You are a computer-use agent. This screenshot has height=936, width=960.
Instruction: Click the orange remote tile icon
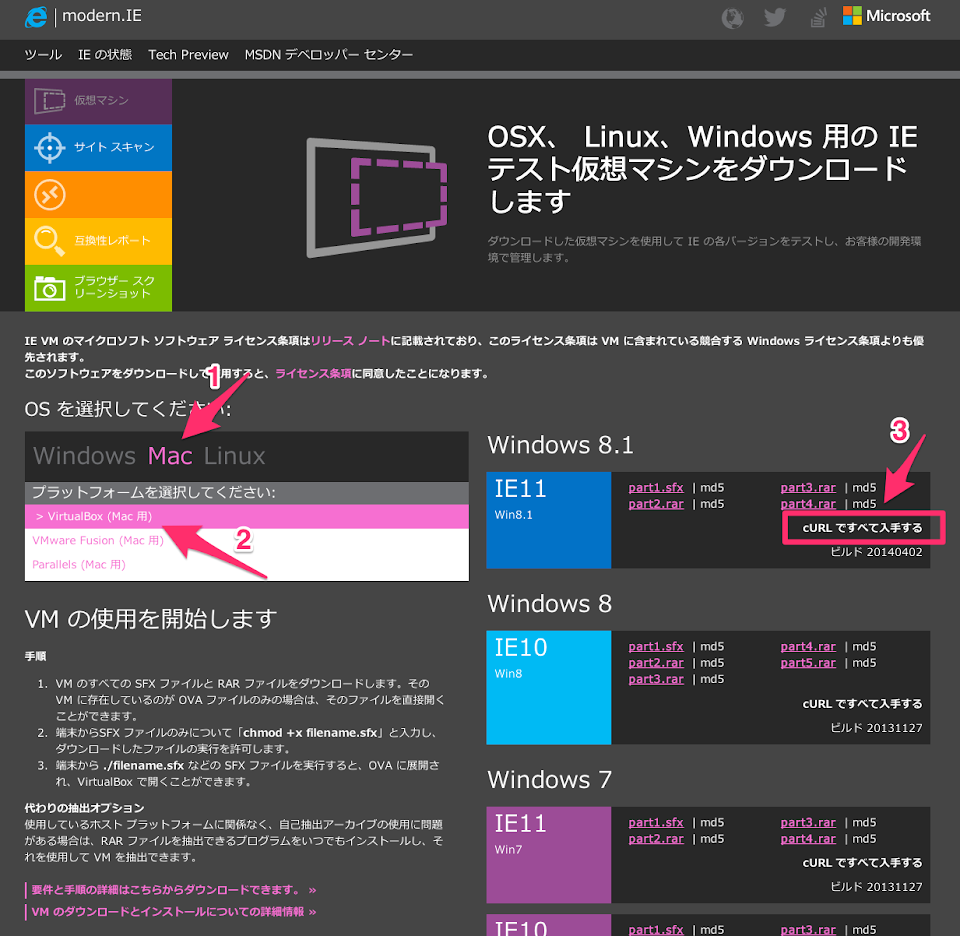click(x=50, y=195)
